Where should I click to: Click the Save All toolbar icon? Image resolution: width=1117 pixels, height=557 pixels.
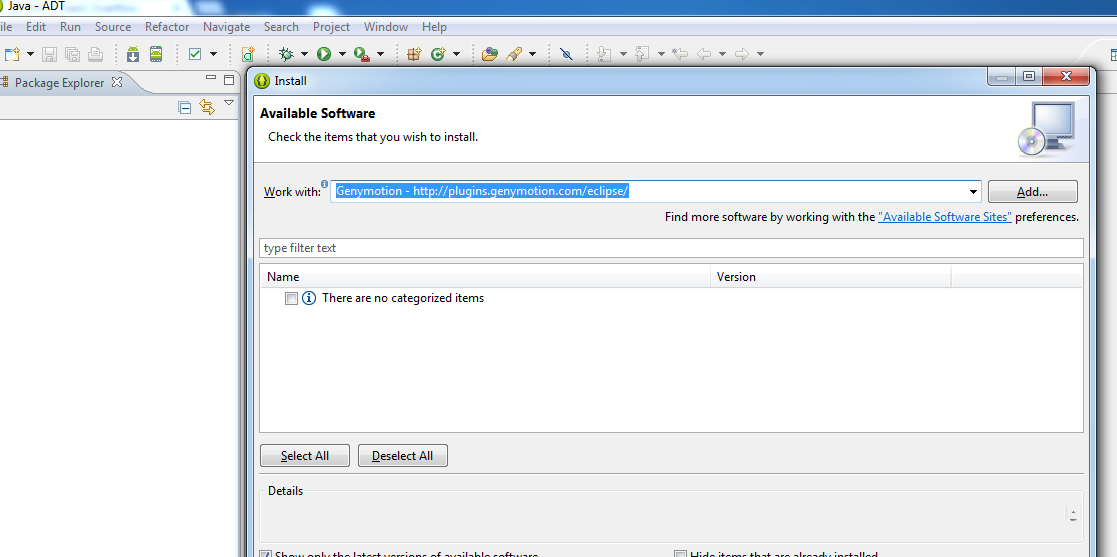(x=72, y=54)
